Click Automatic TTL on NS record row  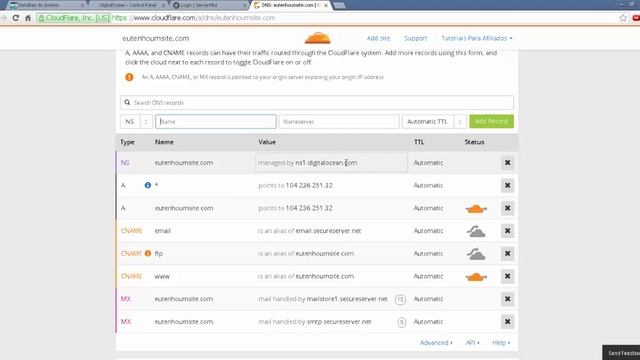tap(428, 163)
